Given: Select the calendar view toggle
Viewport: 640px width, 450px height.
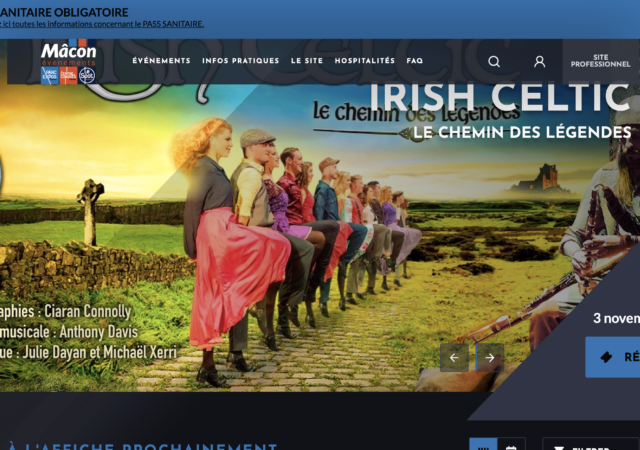Looking at the screenshot, I should click(x=511, y=444).
